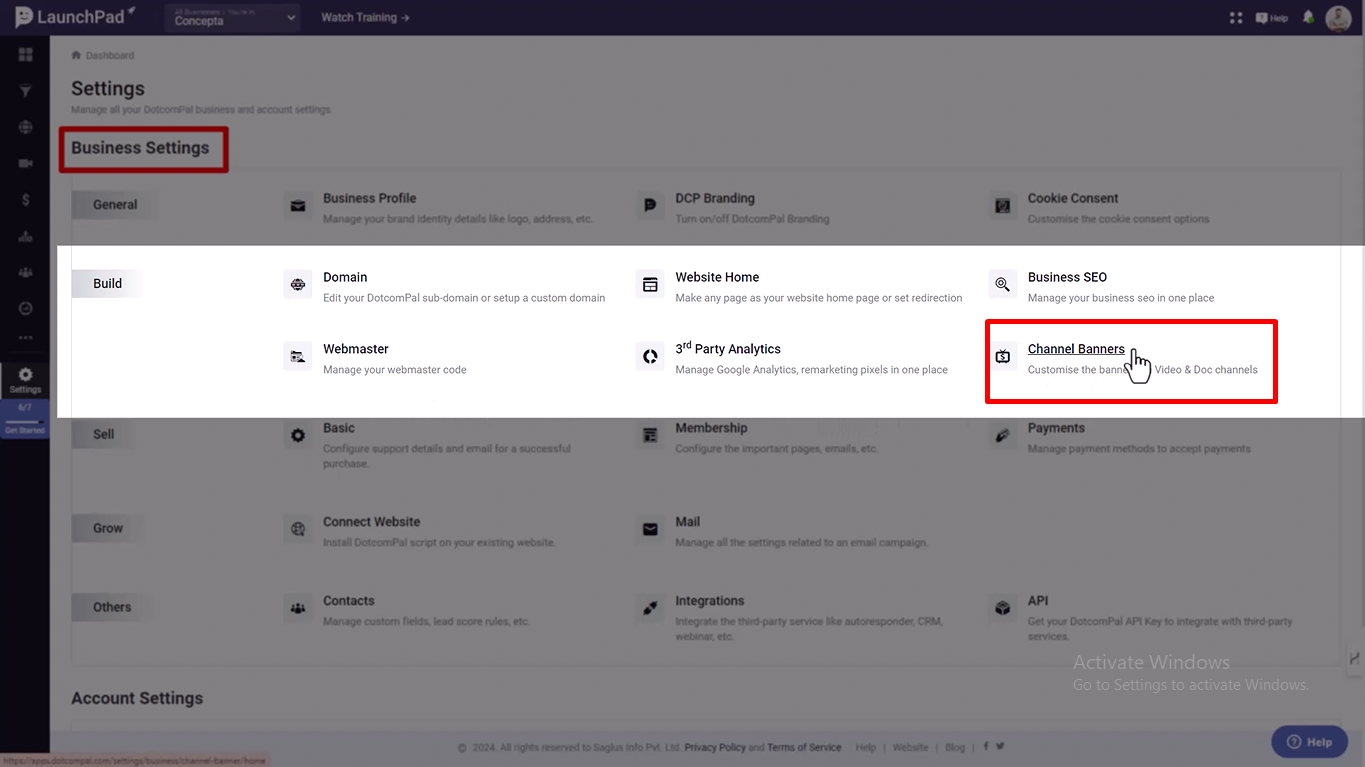Select the clock icon in left sidebar
This screenshot has width=1365, height=767.
point(25,308)
